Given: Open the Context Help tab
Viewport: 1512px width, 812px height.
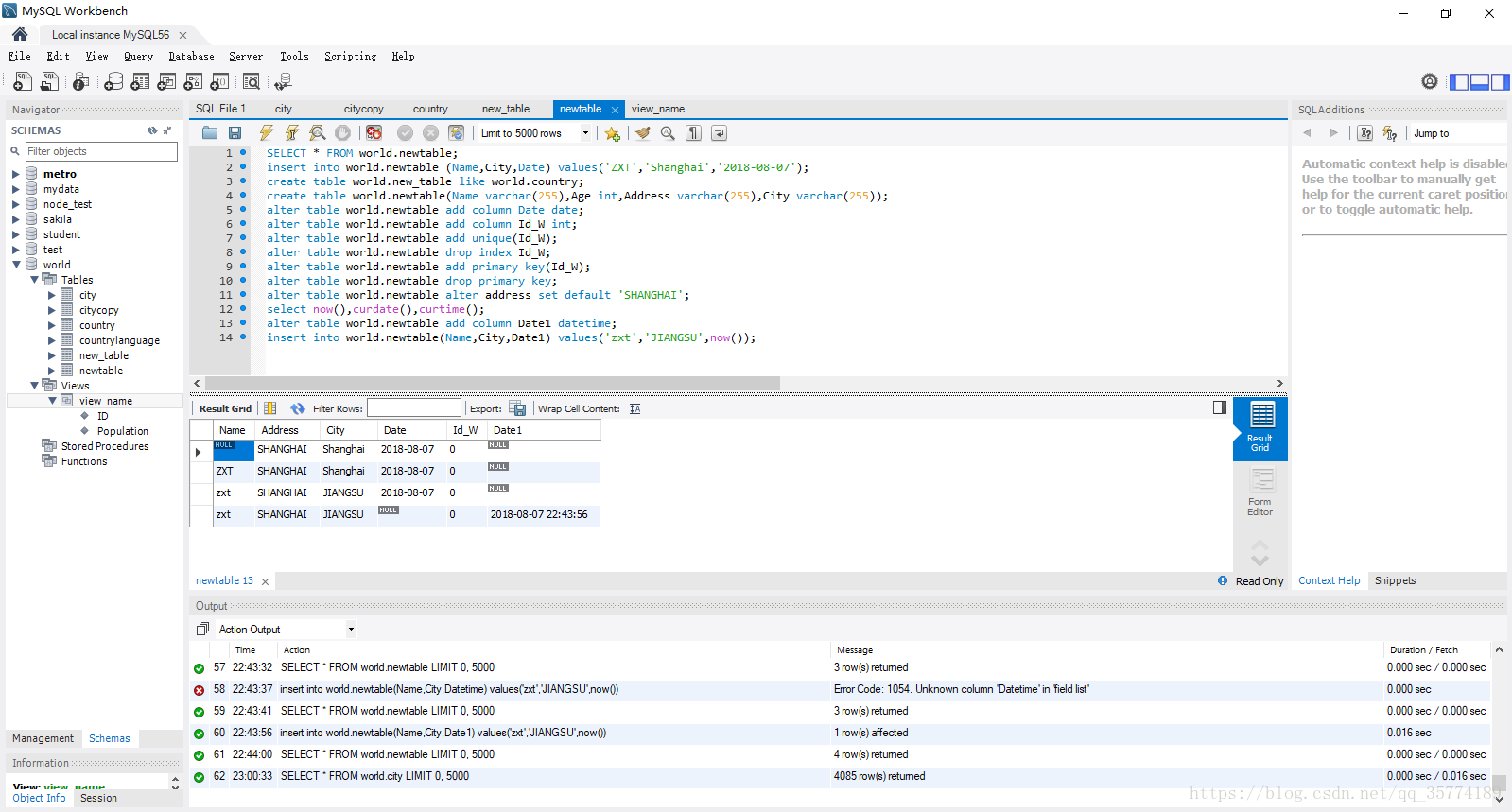Looking at the screenshot, I should pos(1329,580).
